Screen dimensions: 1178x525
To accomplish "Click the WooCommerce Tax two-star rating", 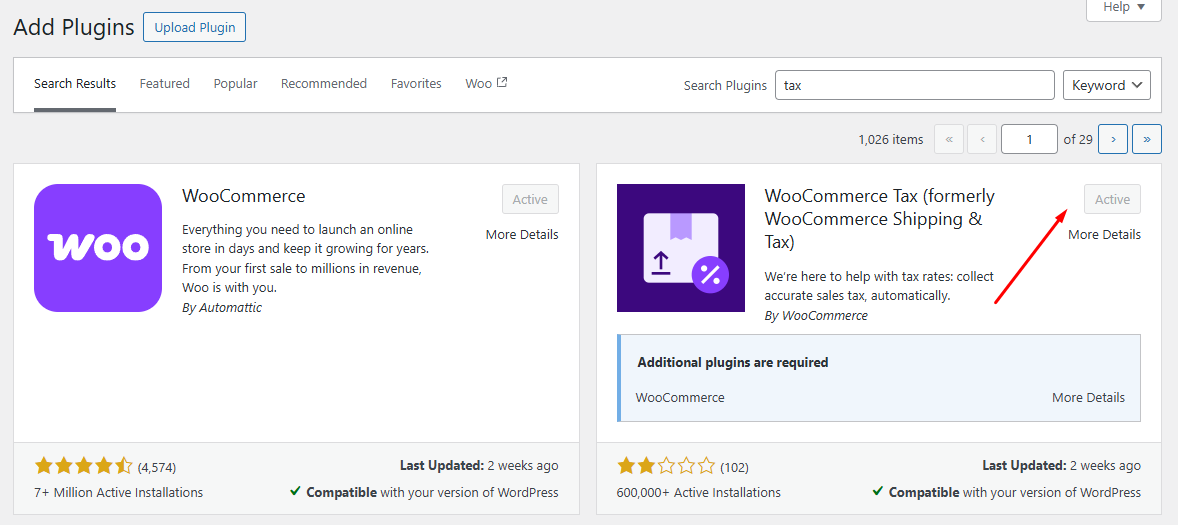I will 666,466.
